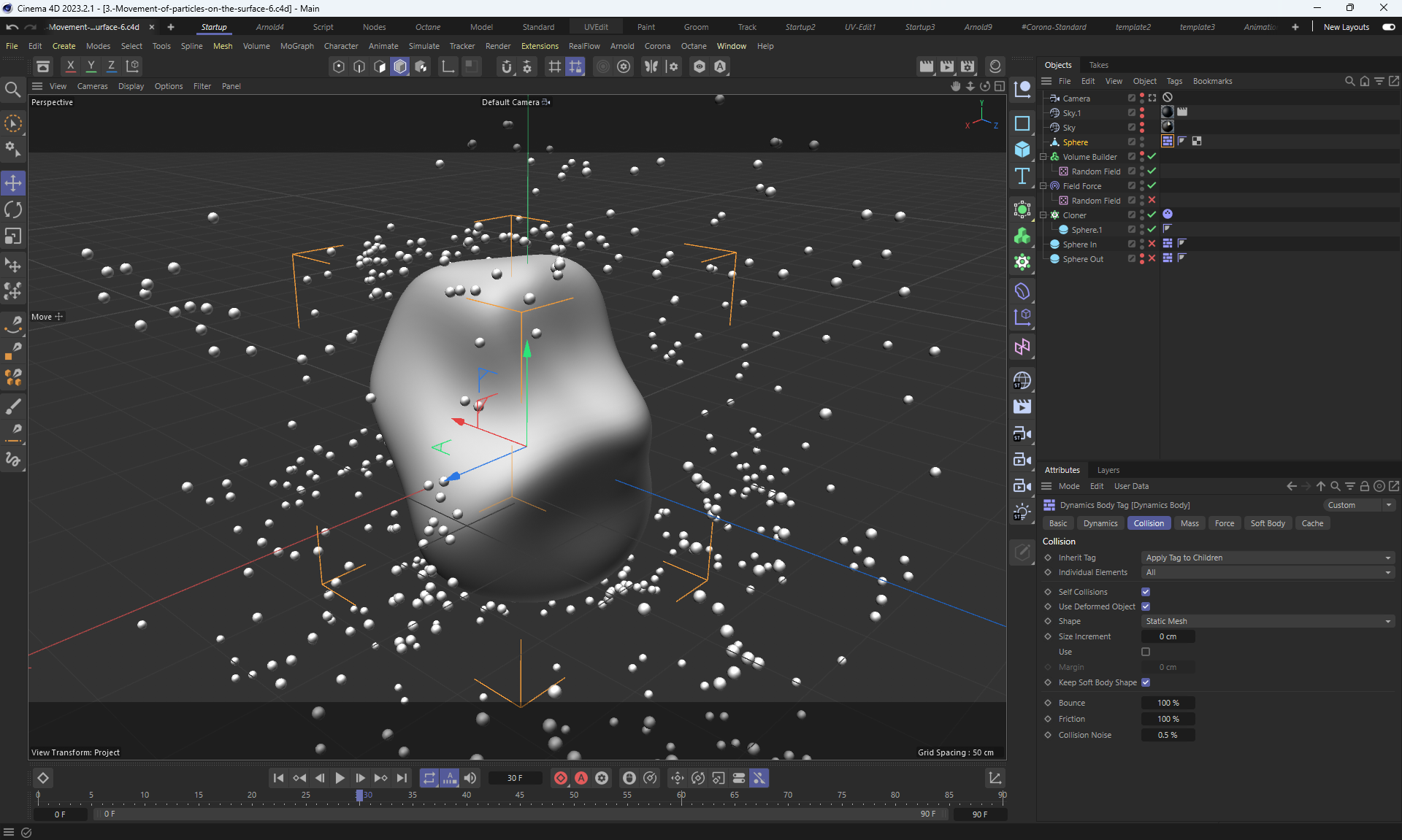Select the Rotate tool in left toolbar
Image resolution: width=1402 pixels, height=840 pixels.
(13, 209)
